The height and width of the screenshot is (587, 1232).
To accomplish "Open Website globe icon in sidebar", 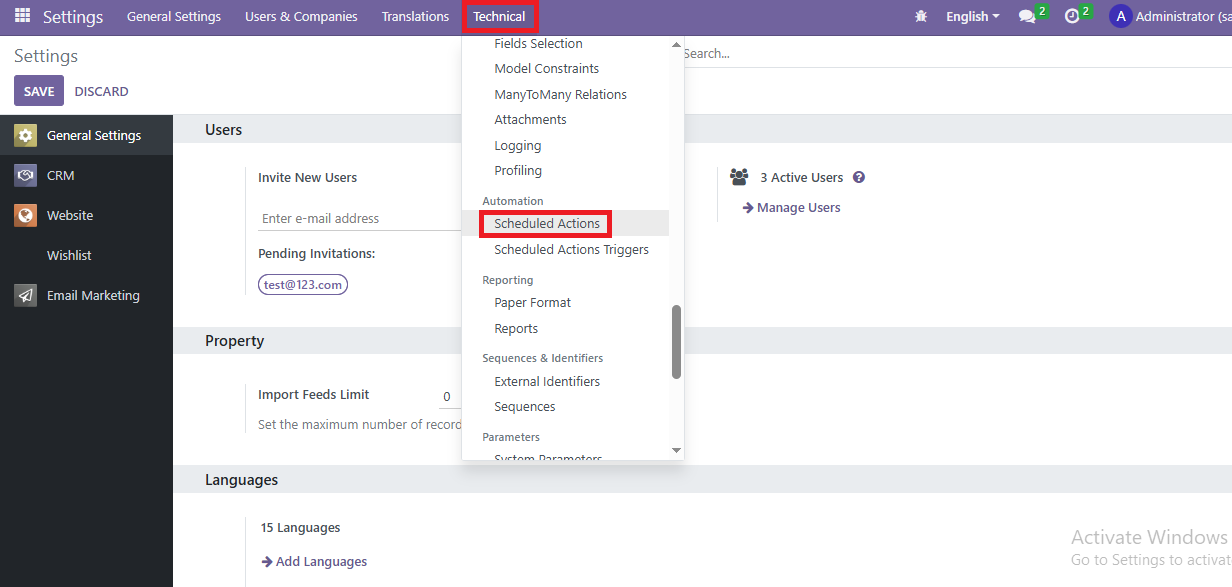I will [26, 216].
